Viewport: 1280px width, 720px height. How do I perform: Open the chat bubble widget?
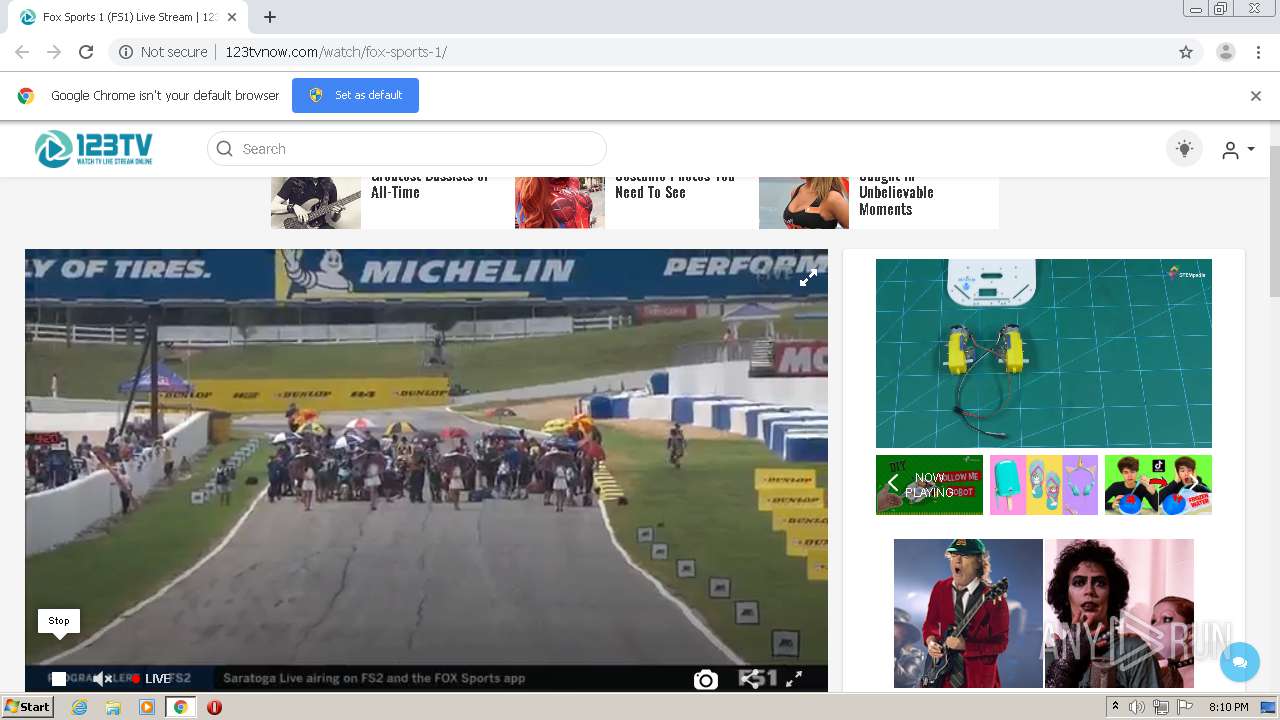click(x=1240, y=662)
